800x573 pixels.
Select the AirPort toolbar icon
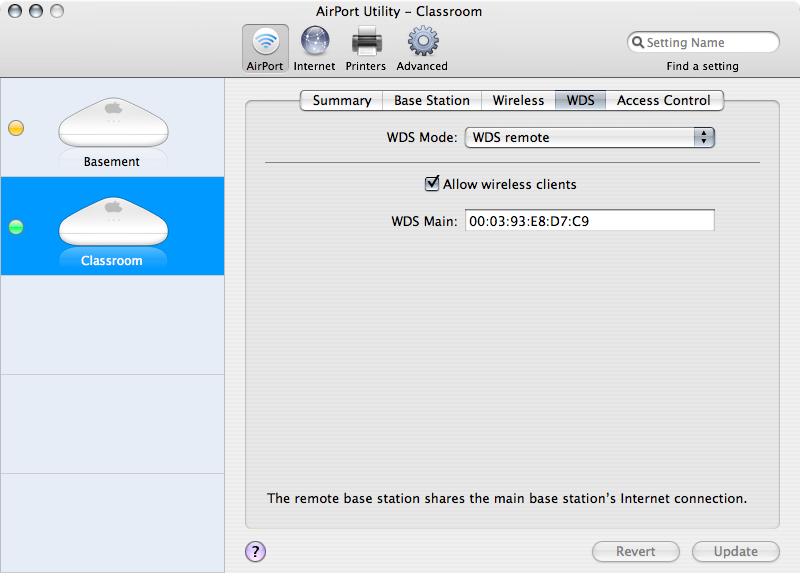[x=265, y=48]
